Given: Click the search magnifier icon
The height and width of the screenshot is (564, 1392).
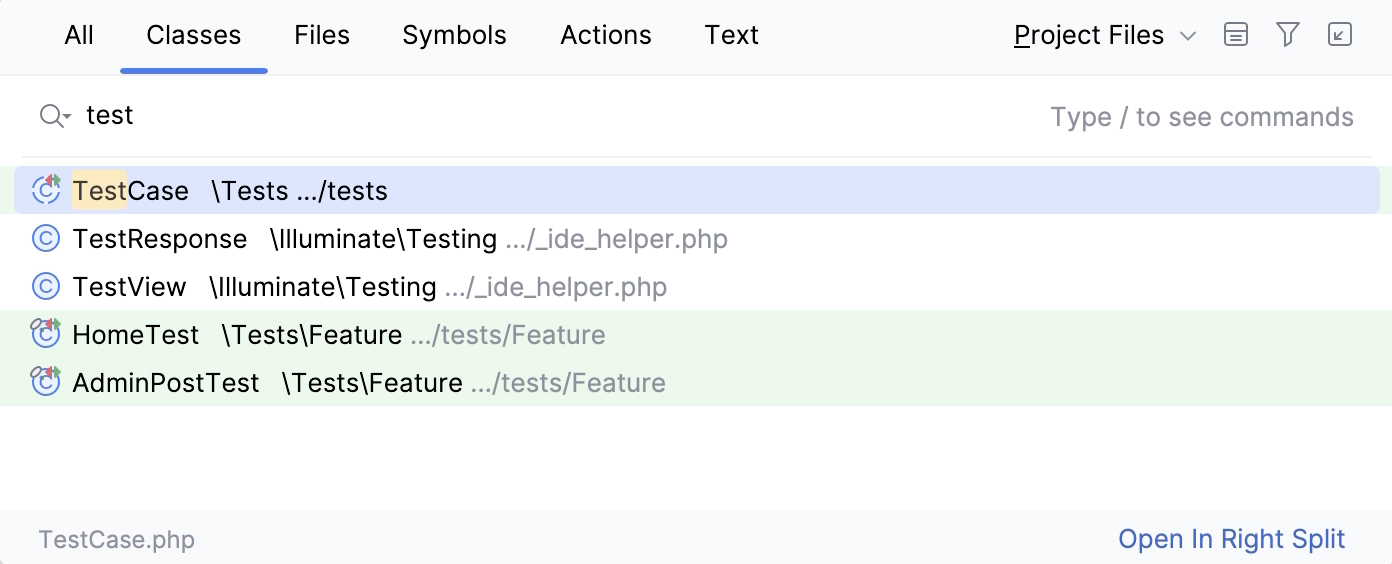Looking at the screenshot, I should [50, 116].
